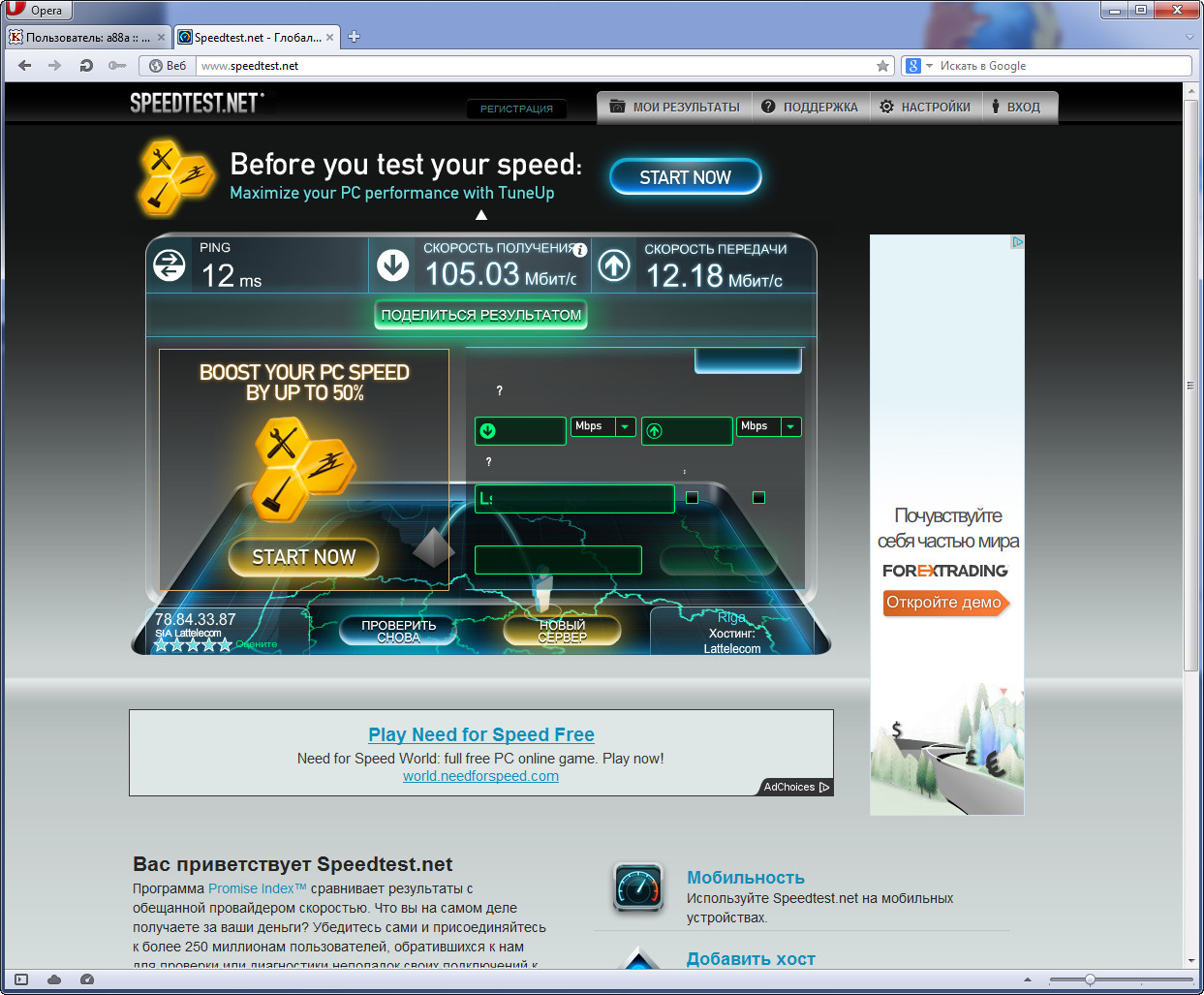Tick the second black checkbox in the survey
The height and width of the screenshot is (995, 1204).
pyautogui.click(x=759, y=497)
